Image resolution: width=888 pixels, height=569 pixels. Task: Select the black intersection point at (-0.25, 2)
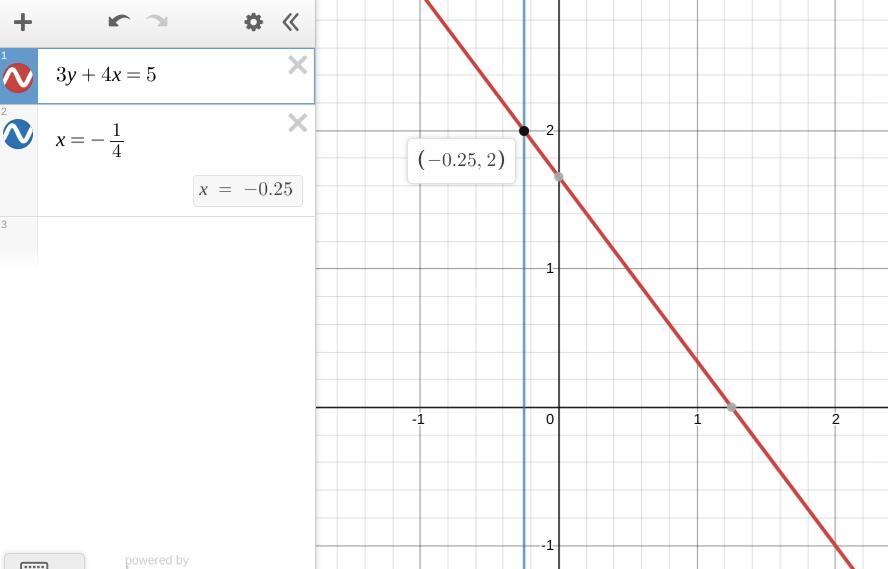point(524,131)
